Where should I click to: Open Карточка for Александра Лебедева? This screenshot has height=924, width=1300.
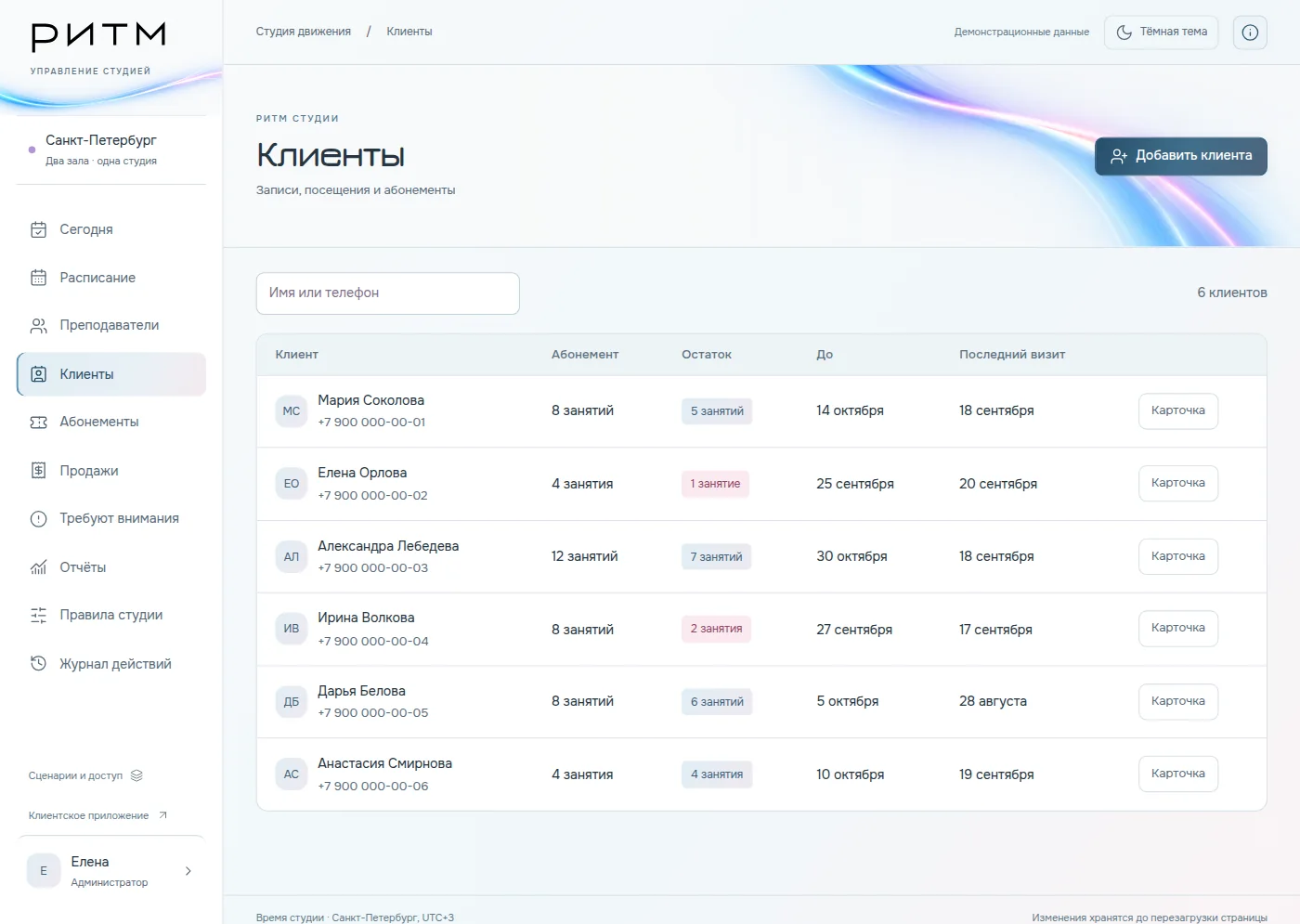tap(1178, 556)
